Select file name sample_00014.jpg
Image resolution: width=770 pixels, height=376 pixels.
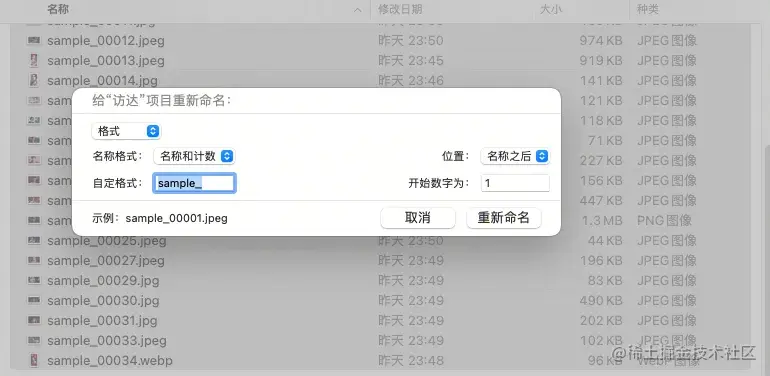[102, 80]
